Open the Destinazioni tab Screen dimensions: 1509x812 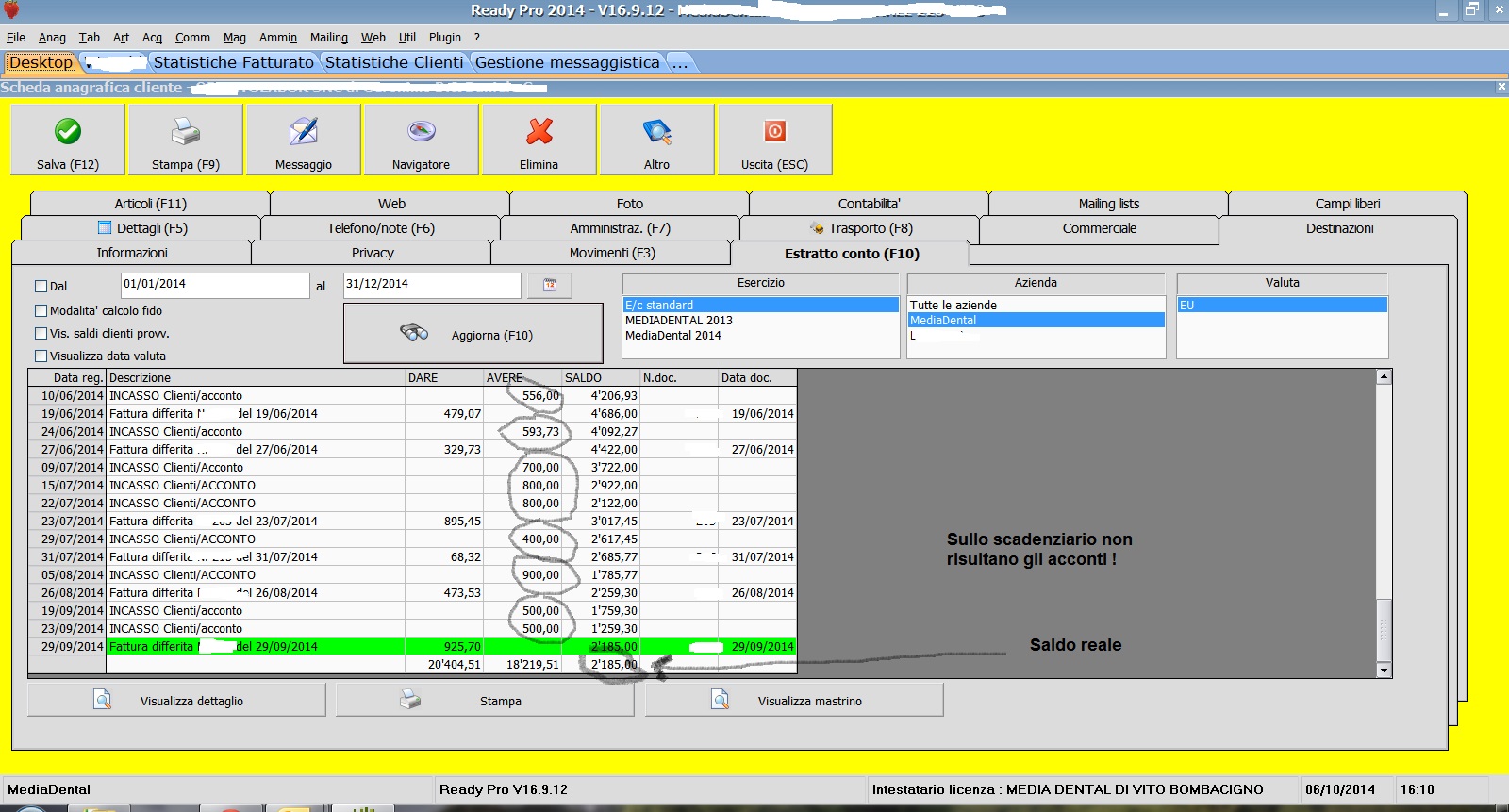point(1339,228)
